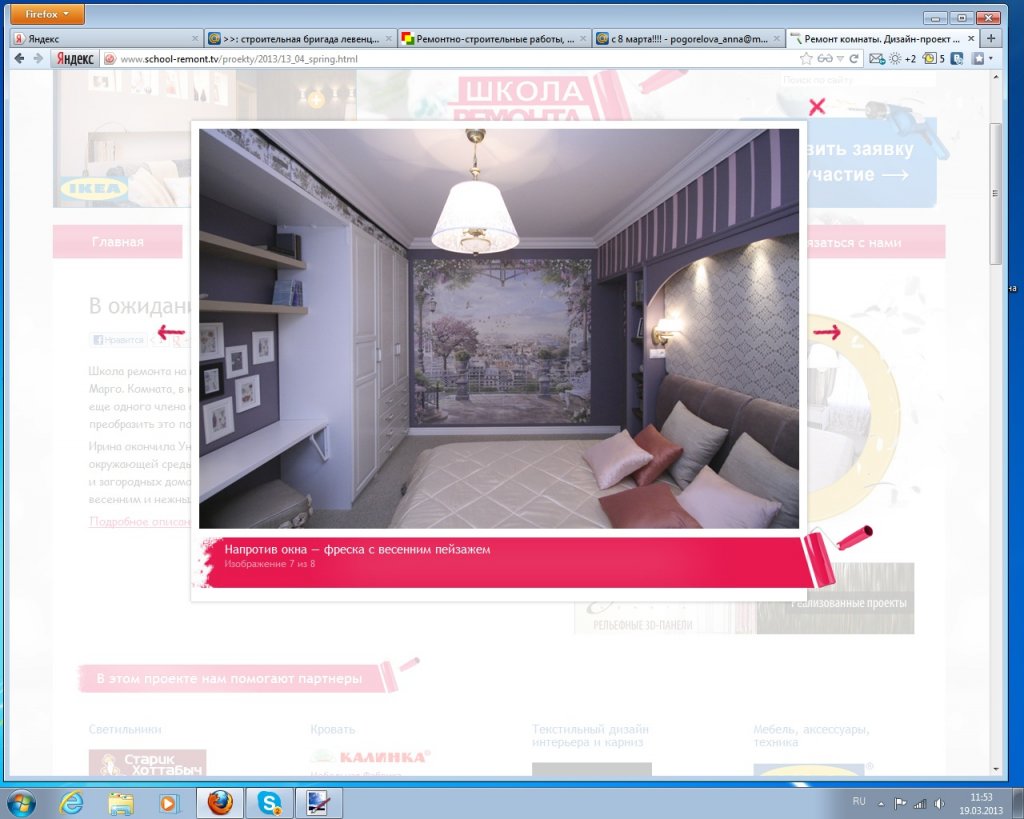The height and width of the screenshot is (819, 1024).
Task: Click the bedroom photo in the lightbox
Action: click(x=499, y=329)
